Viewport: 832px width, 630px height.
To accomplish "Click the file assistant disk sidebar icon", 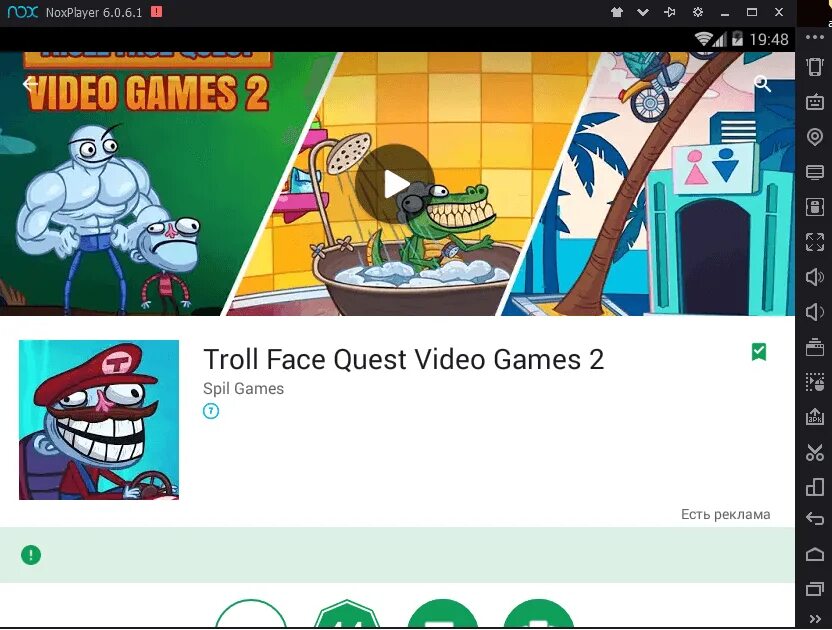I will click(x=814, y=207).
